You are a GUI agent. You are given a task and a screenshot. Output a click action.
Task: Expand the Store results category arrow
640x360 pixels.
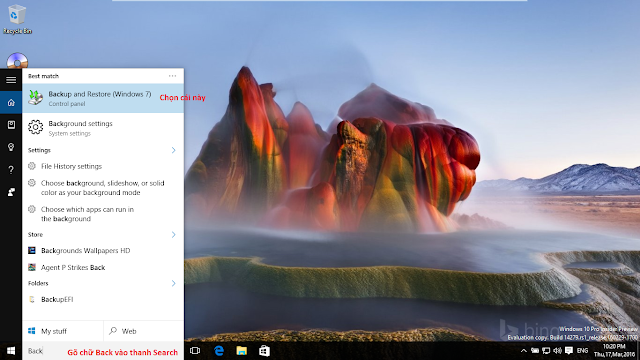pos(173,235)
